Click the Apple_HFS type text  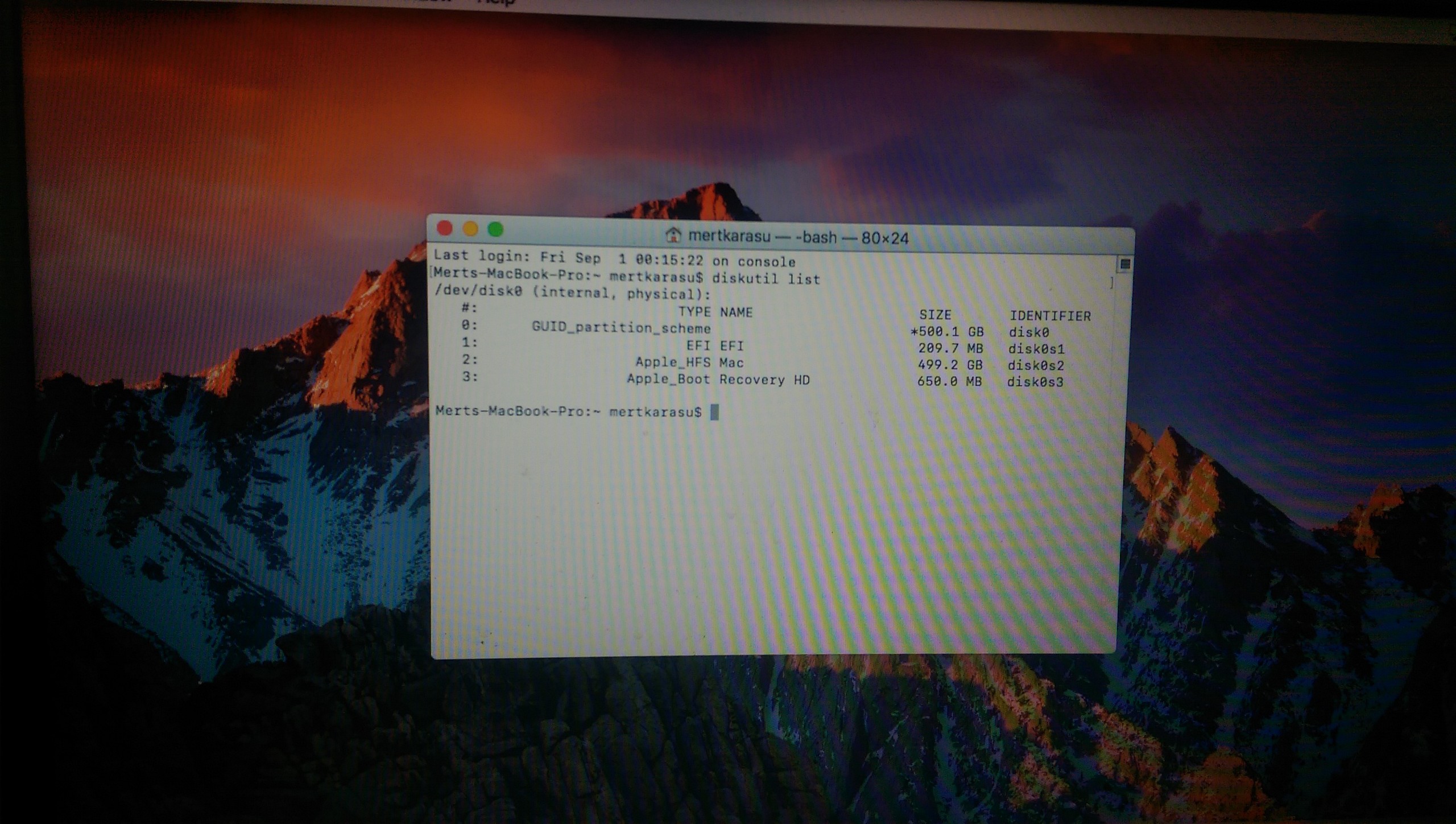coord(673,362)
